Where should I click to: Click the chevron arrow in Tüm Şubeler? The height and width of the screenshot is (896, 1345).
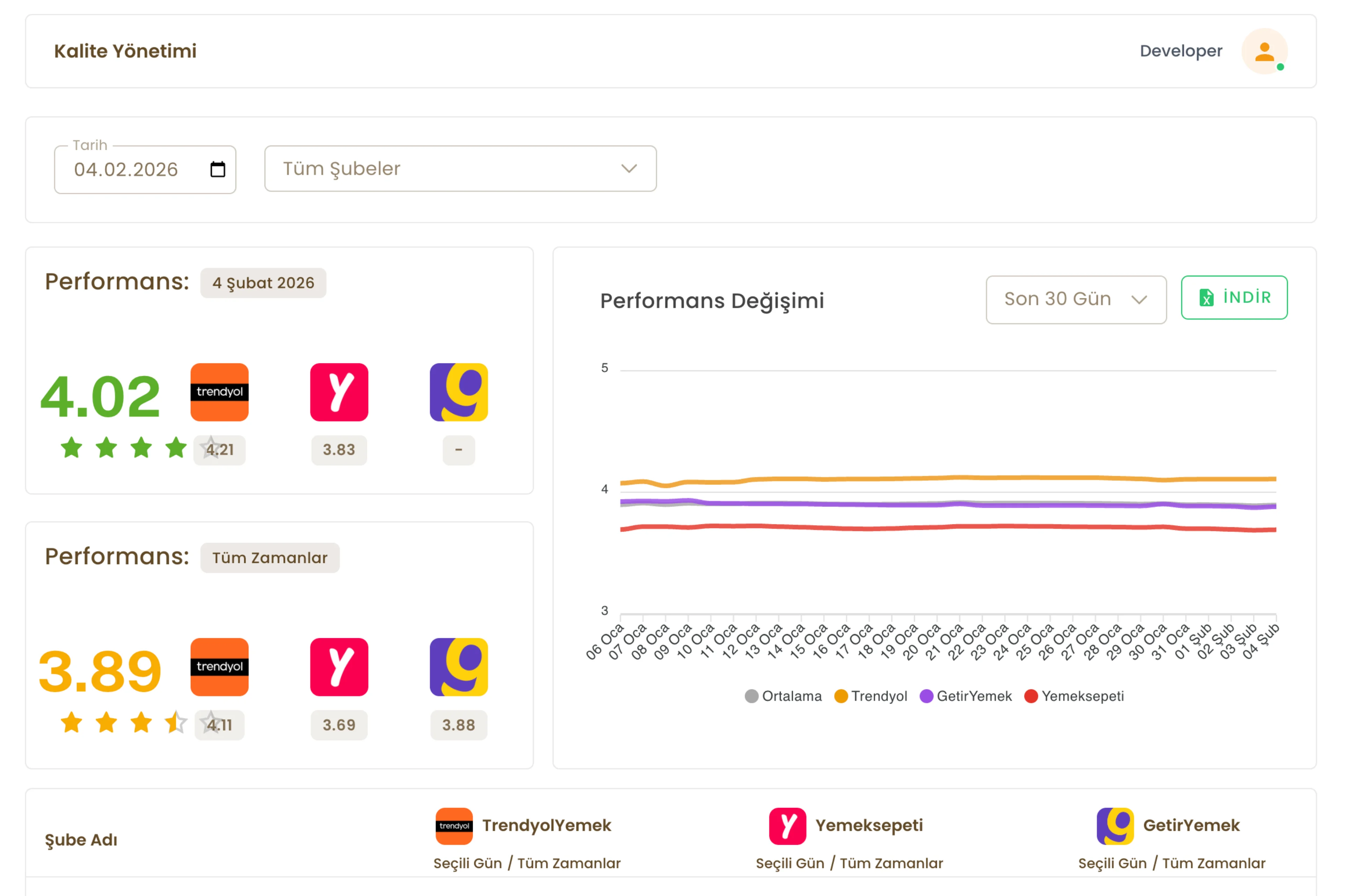[x=628, y=169]
